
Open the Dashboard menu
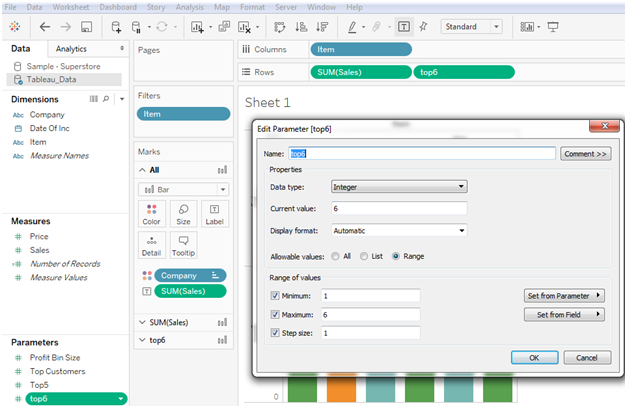pyautogui.click(x=118, y=7)
